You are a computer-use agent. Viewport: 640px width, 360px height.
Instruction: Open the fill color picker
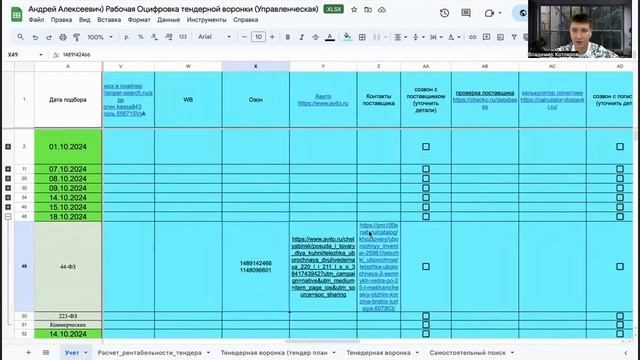coord(347,37)
